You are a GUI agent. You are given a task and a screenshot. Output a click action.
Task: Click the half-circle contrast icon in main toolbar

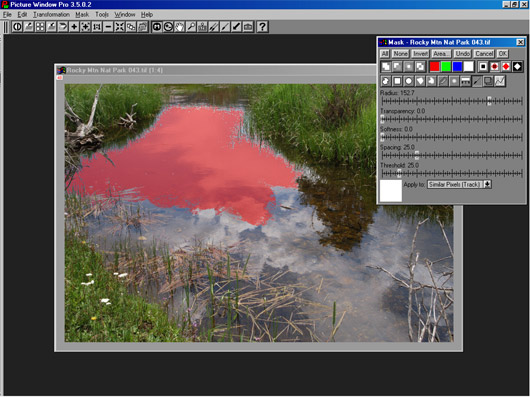pyautogui.click(x=17, y=27)
